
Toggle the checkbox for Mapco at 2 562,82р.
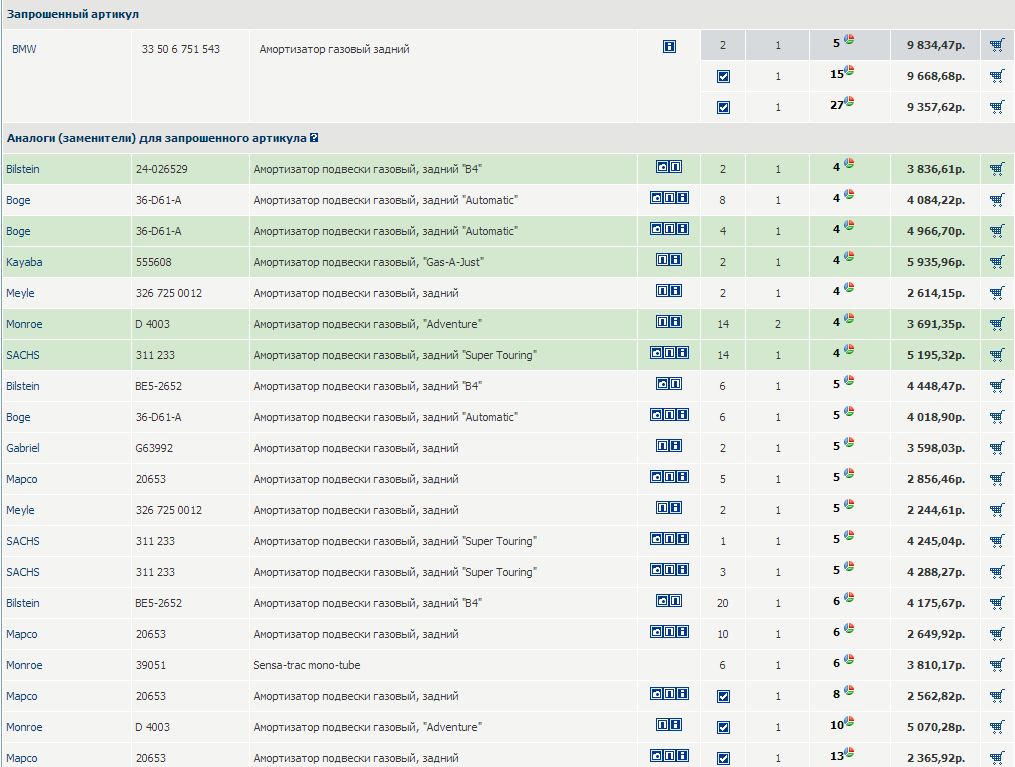pos(724,696)
